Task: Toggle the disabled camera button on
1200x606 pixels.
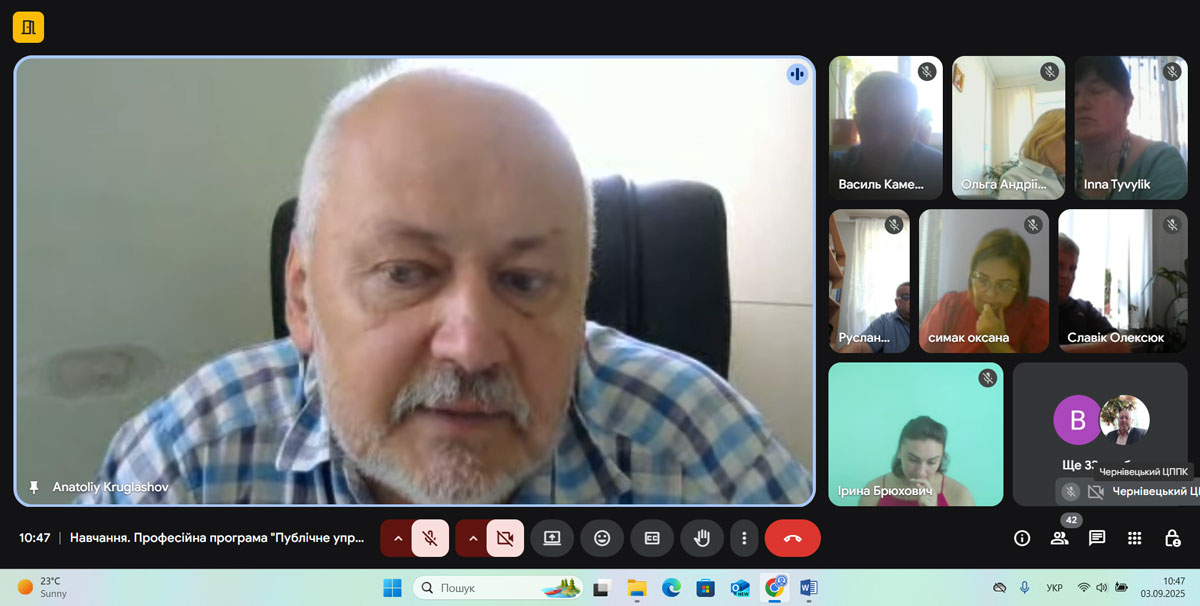Action: tap(505, 538)
